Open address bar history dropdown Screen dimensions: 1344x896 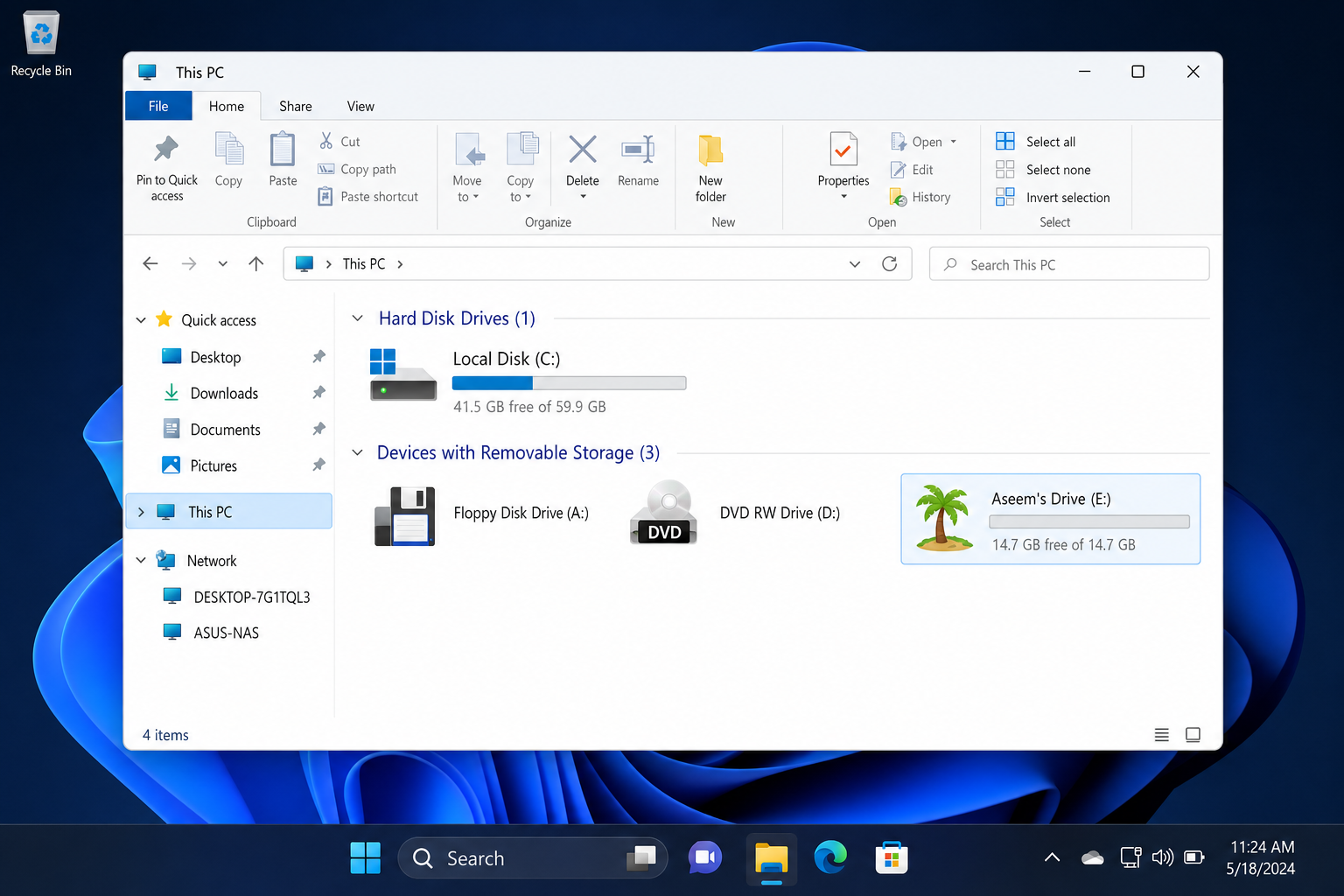(x=855, y=263)
